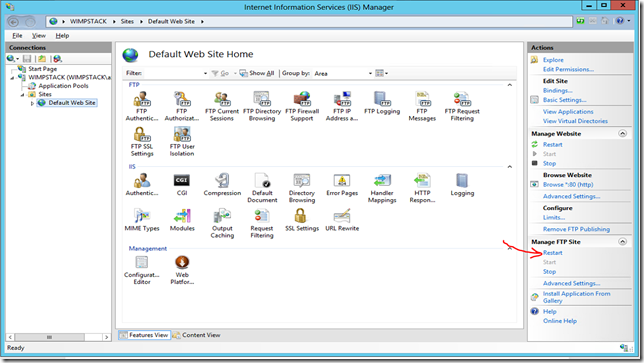Select Start Page in Connections tree
The height and width of the screenshot is (363, 644).
42,69
